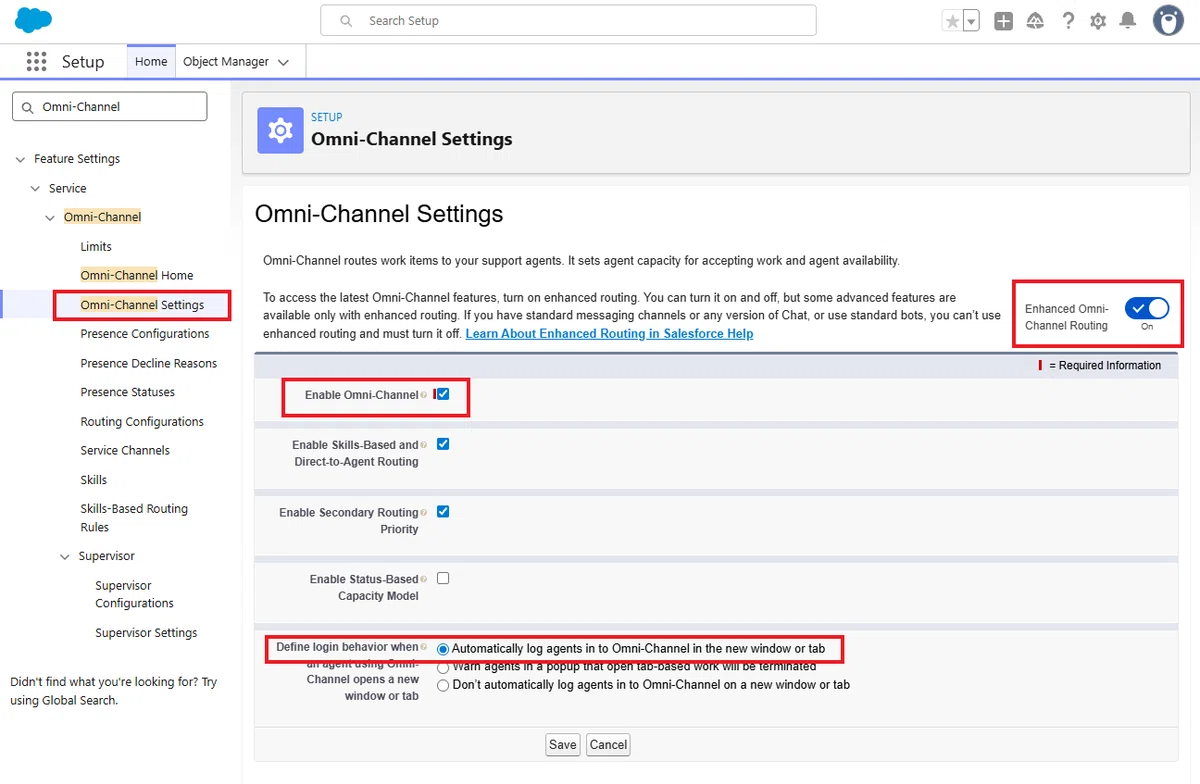Image resolution: width=1200 pixels, height=784 pixels.
Task: Open Omni-Channel Home in the sidebar
Action: pos(137,275)
